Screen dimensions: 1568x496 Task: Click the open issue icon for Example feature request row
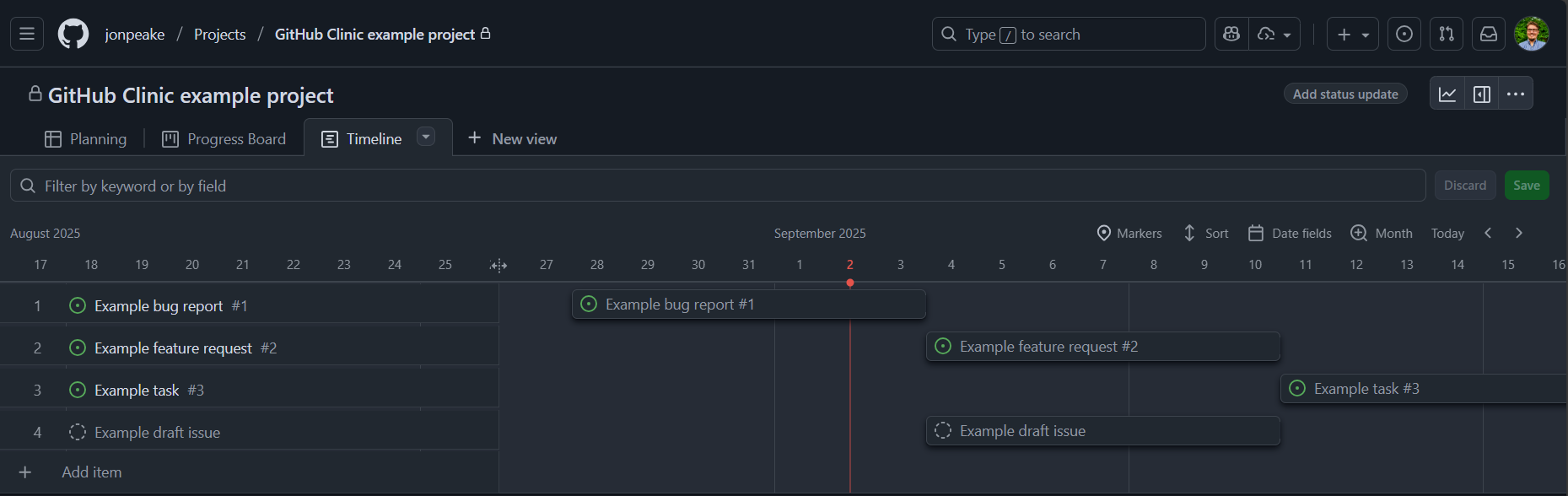78,348
